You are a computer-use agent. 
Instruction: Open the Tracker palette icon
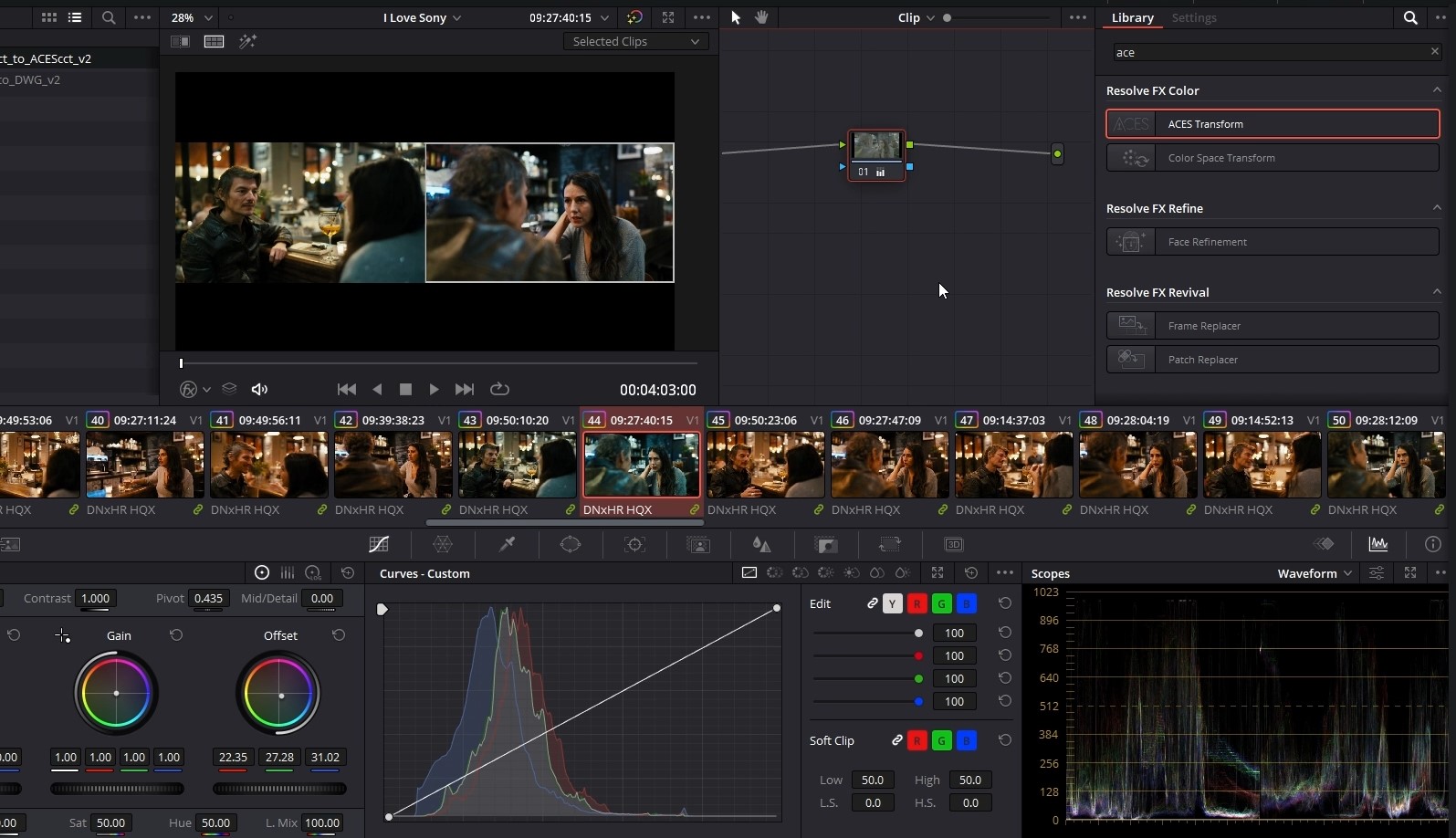634,544
